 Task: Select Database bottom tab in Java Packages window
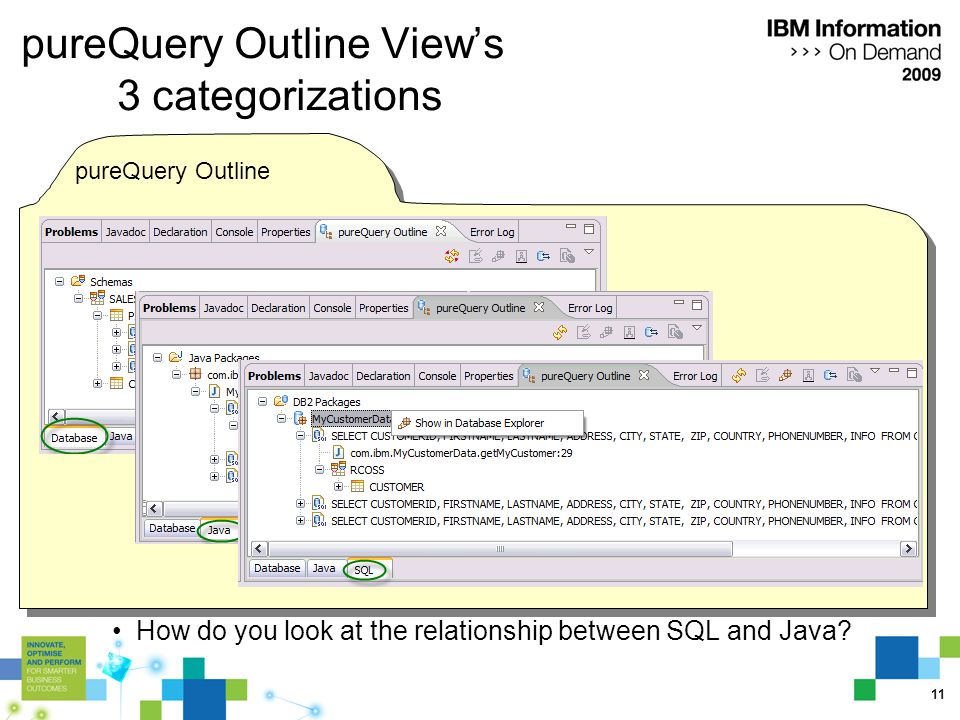[172, 528]
